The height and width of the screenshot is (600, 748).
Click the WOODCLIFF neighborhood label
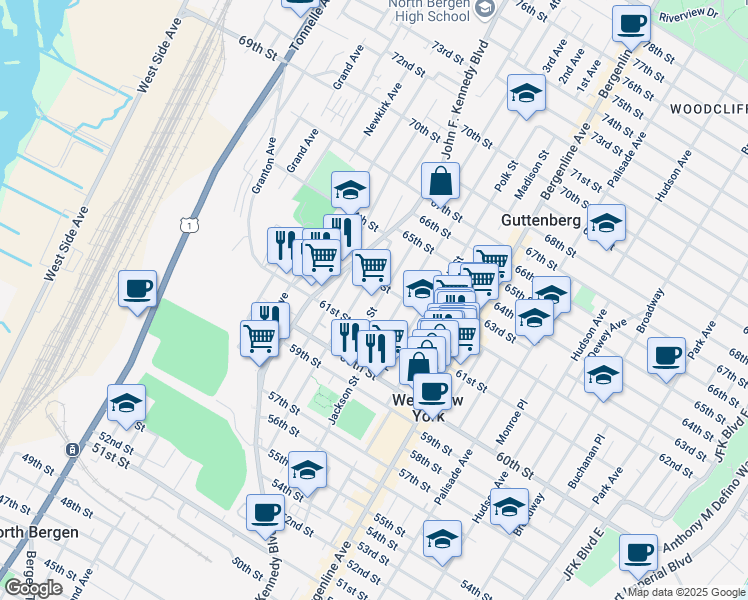click(x=709, y=109)
